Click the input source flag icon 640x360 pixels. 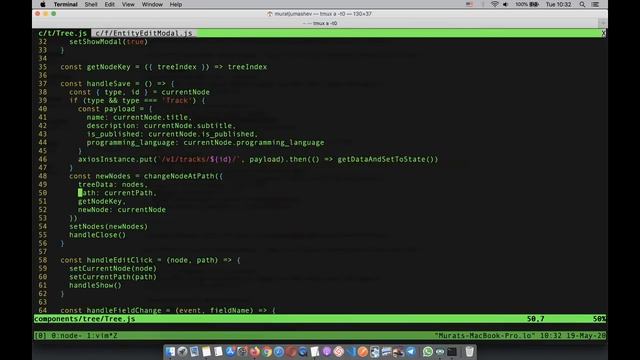pos(469,4)
